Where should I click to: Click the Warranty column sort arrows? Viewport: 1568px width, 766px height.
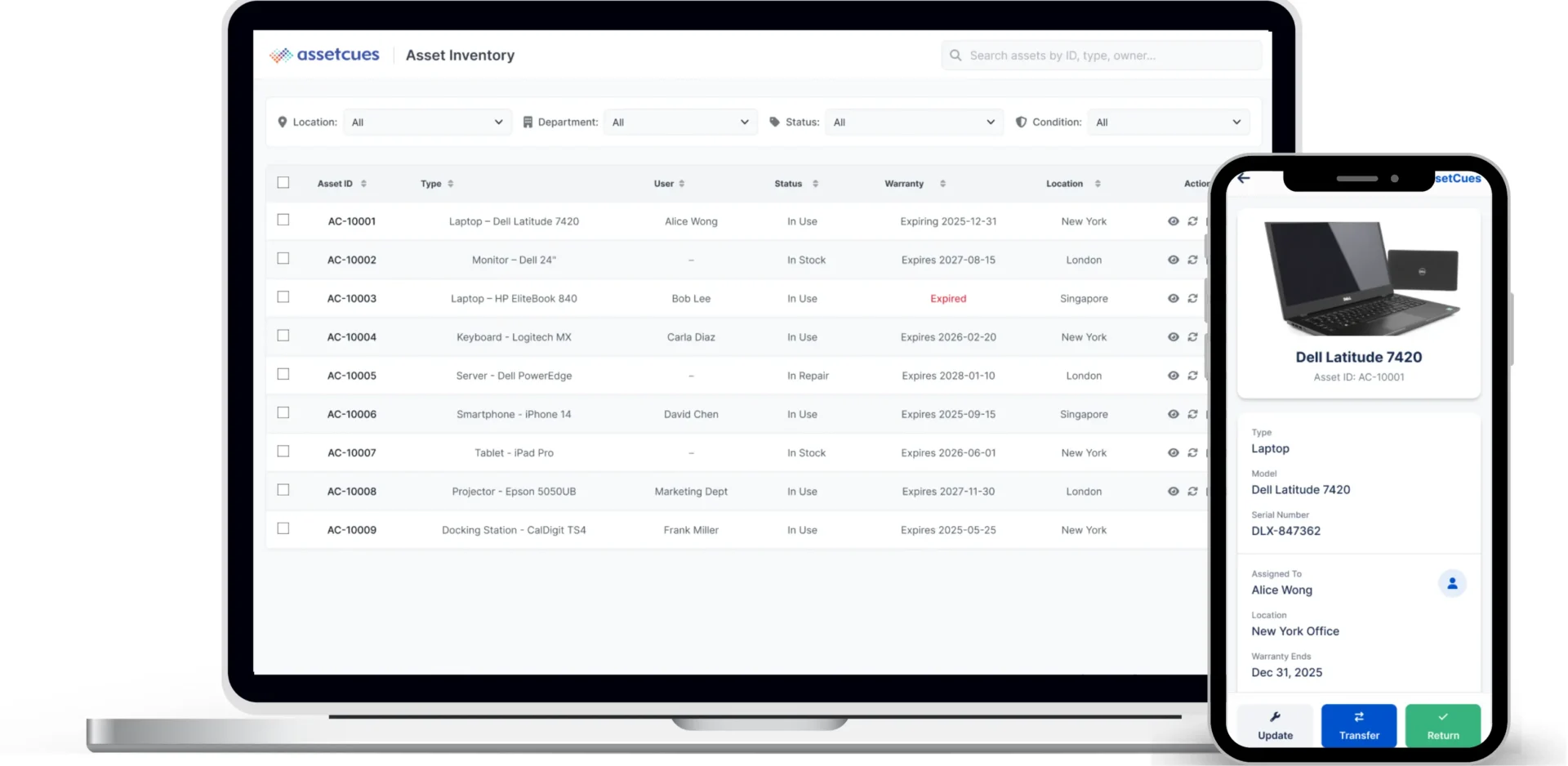point(942,183)
